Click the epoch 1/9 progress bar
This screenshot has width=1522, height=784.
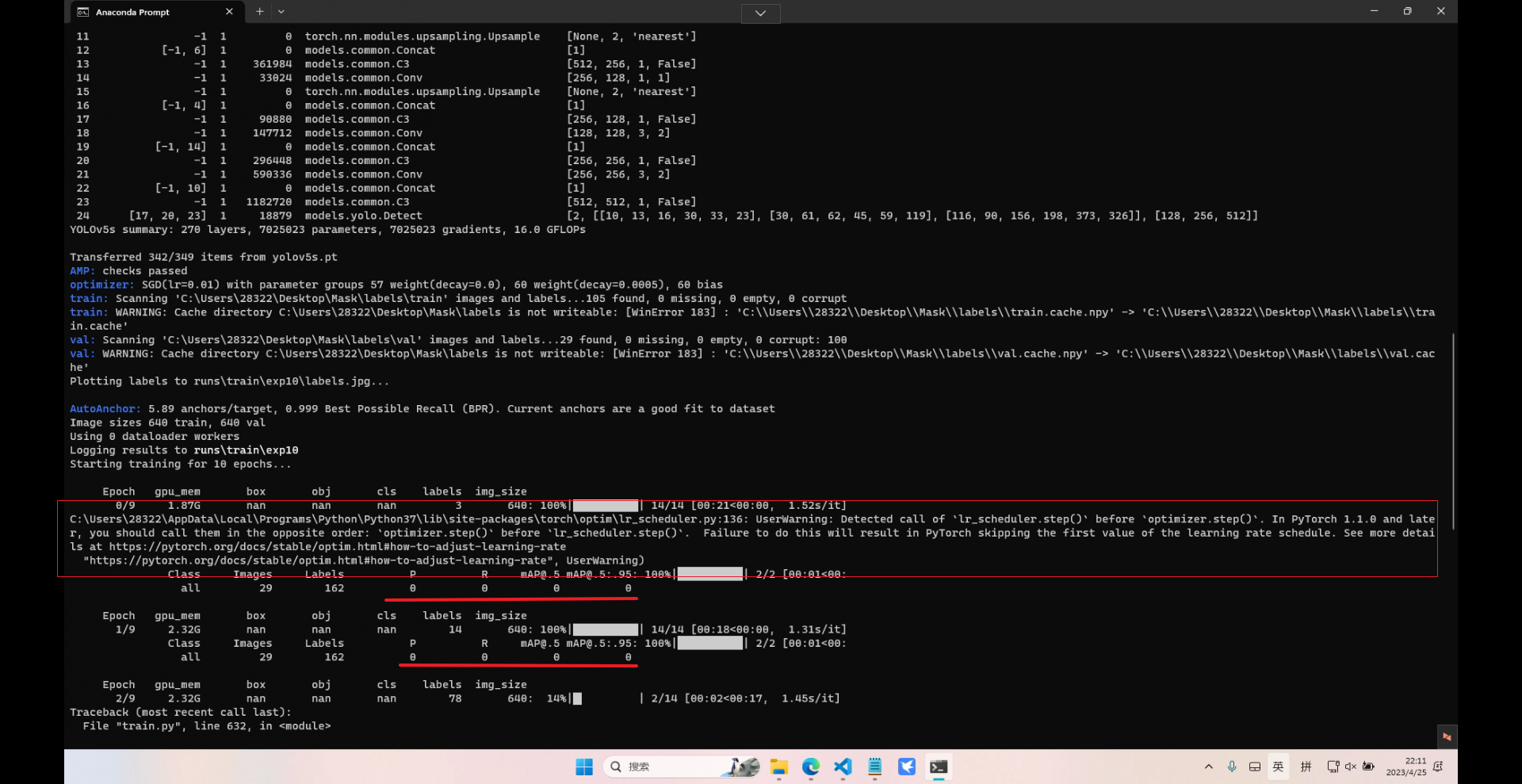tap(606, 630)
